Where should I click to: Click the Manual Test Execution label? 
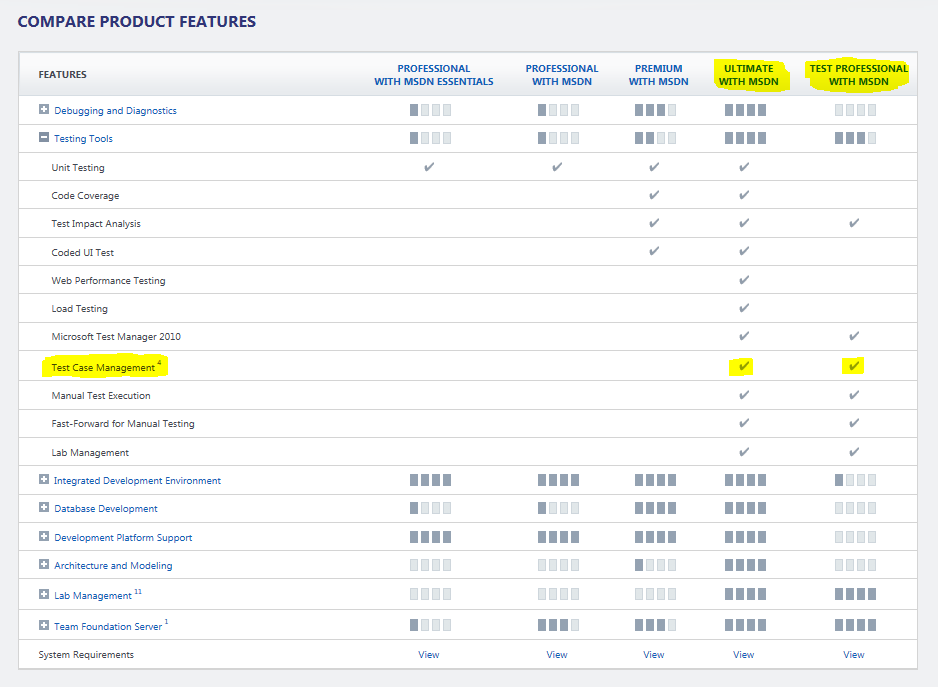click(100, 396)
